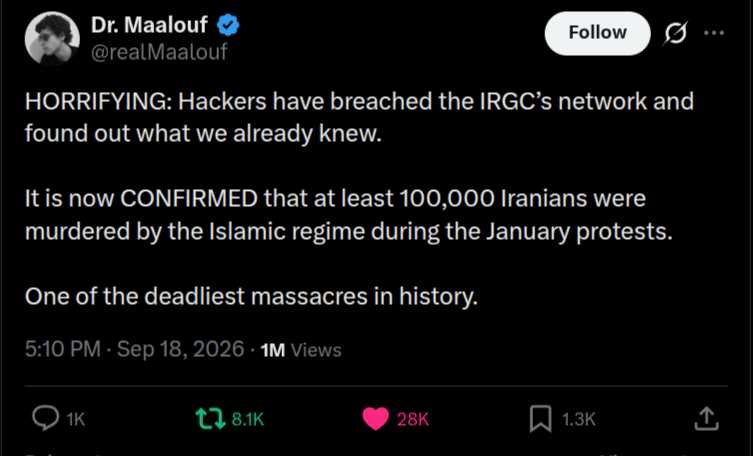Click the Dr. Maalouf display name
753x456 pixels.
[x=149, y=25]
